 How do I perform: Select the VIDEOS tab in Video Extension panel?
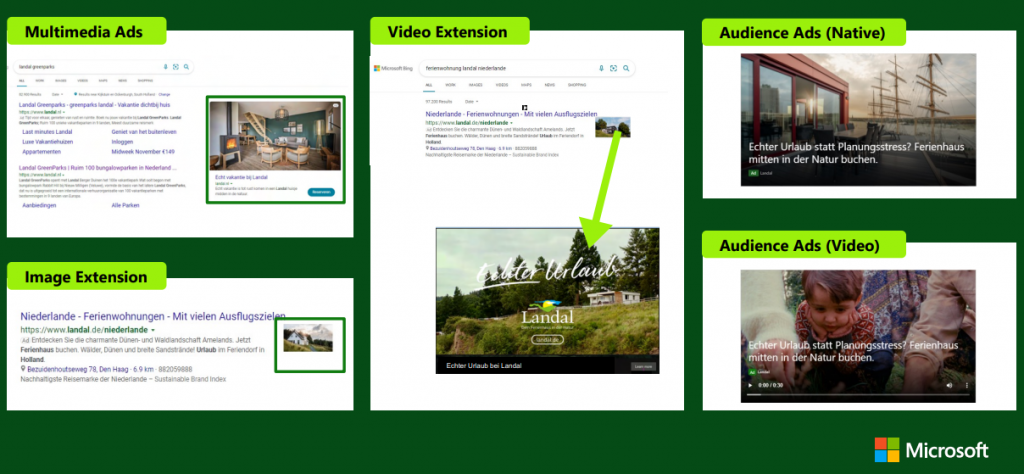click(x=502, y=85)
